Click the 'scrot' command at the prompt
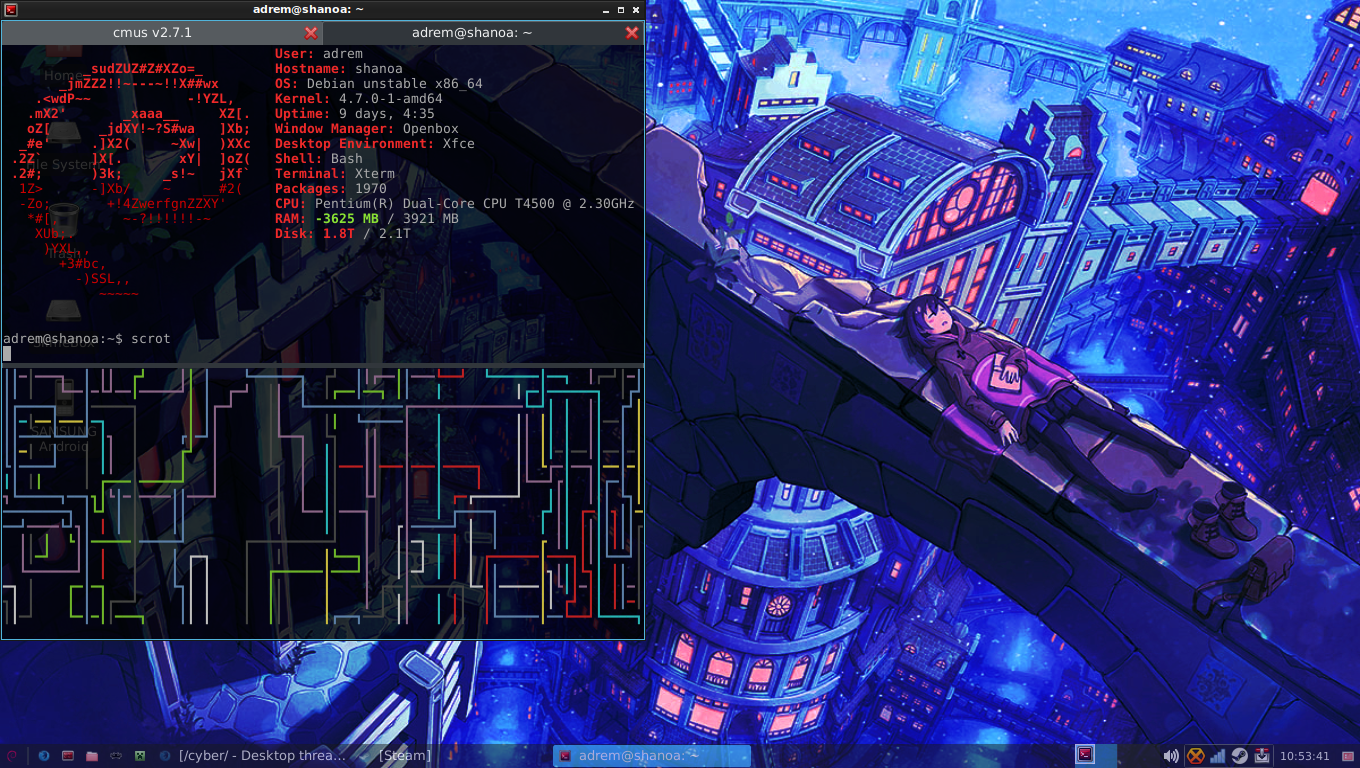Image resolution: width=1360 pixels, height=768 pixels. 151,339
